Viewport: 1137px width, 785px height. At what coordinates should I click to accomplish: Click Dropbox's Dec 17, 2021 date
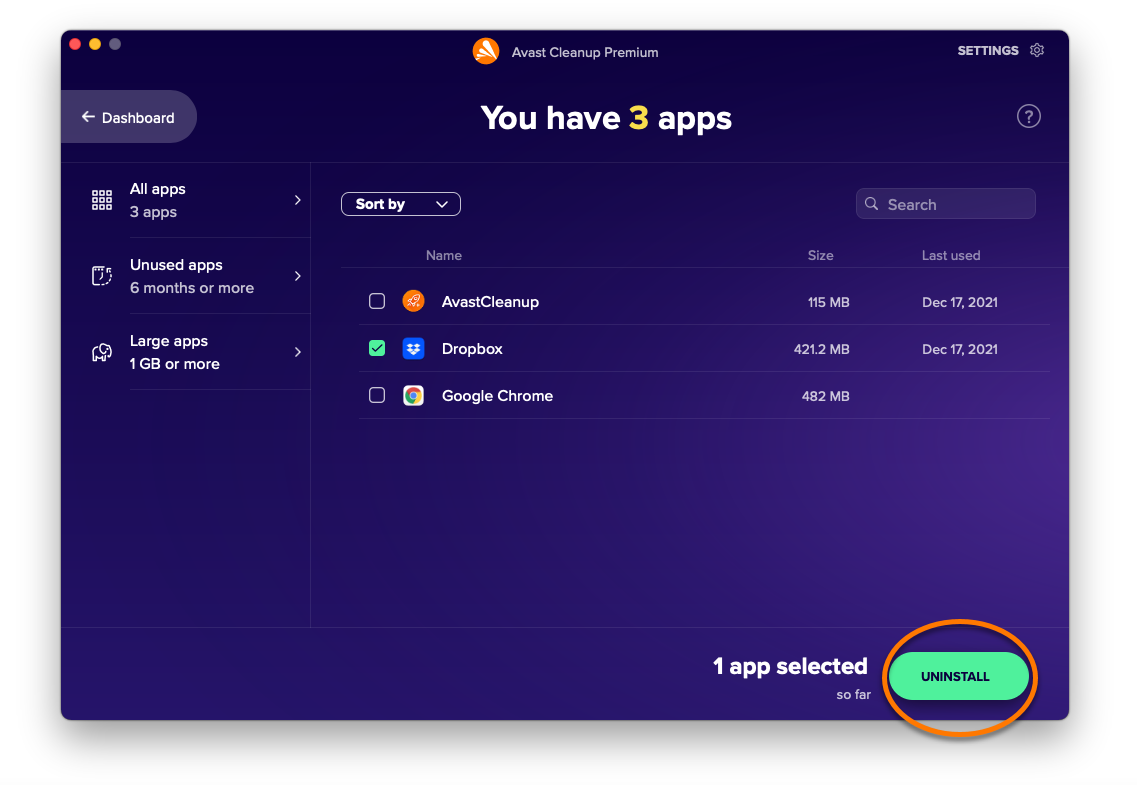pyautogui.click(x=959, y=349)
